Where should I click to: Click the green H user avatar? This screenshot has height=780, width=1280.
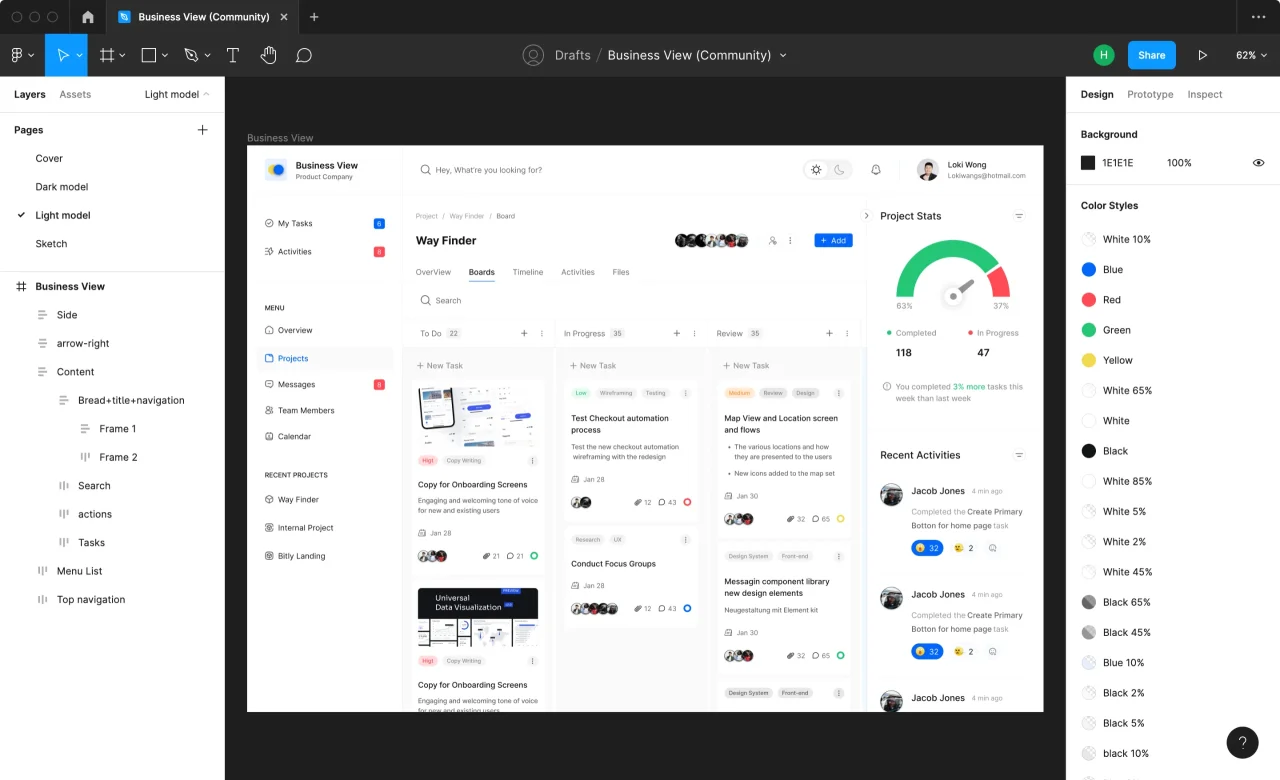pos(1104,55)
